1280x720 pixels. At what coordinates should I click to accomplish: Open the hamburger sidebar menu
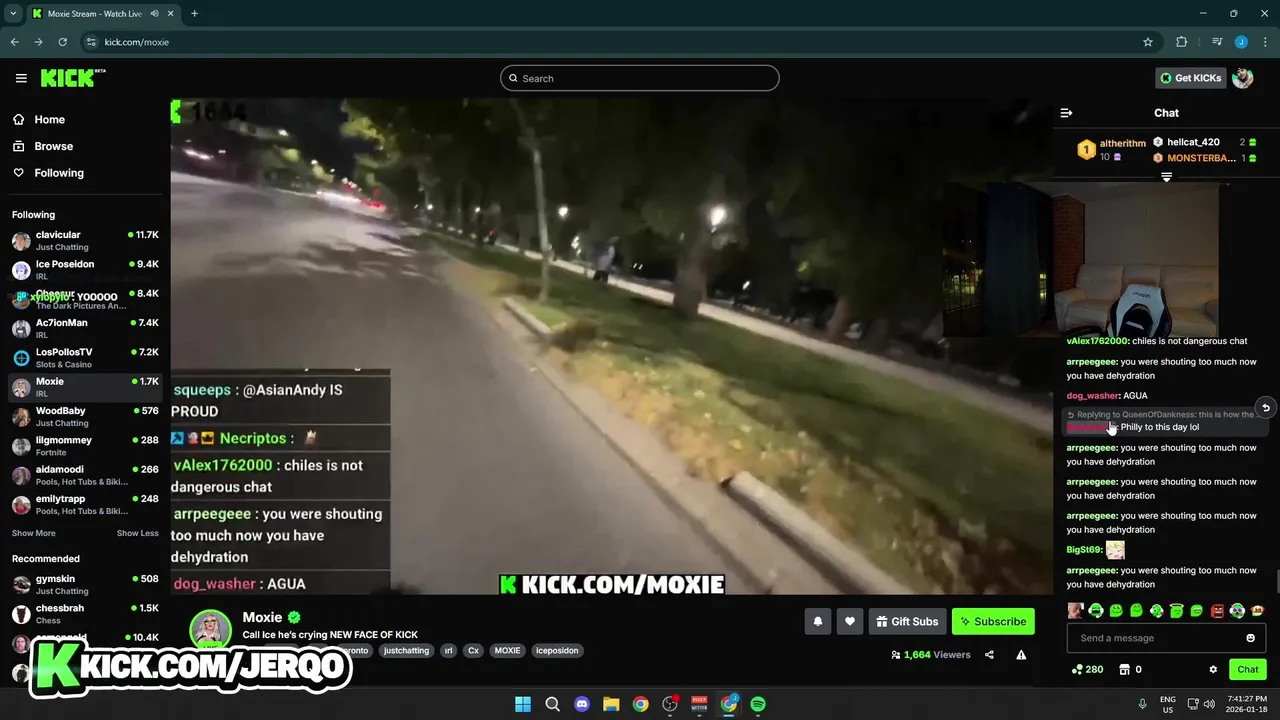pos(21,78)
